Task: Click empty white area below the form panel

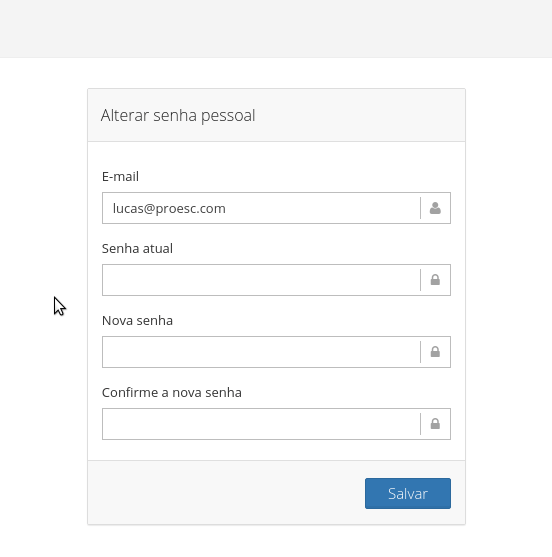Action: click(x=276, y=542)
